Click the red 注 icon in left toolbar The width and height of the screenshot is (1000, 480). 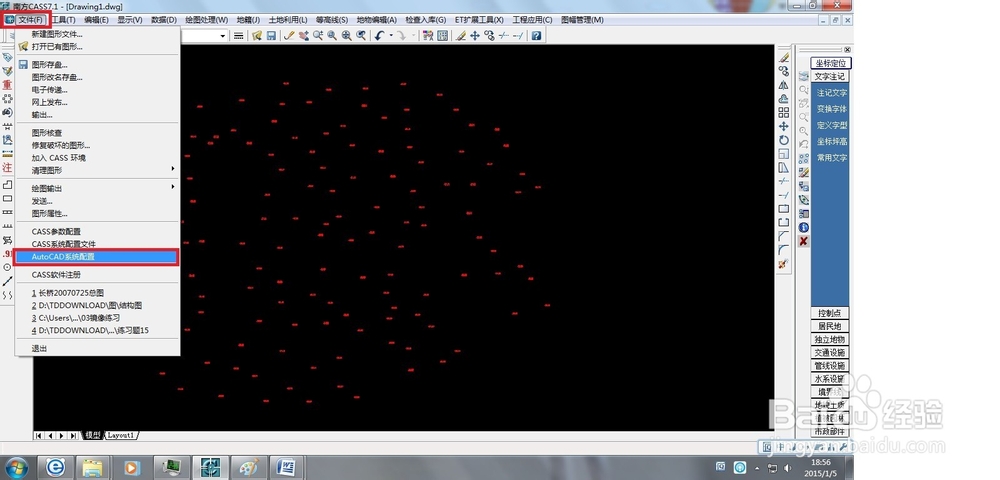(x=7, y=168)
